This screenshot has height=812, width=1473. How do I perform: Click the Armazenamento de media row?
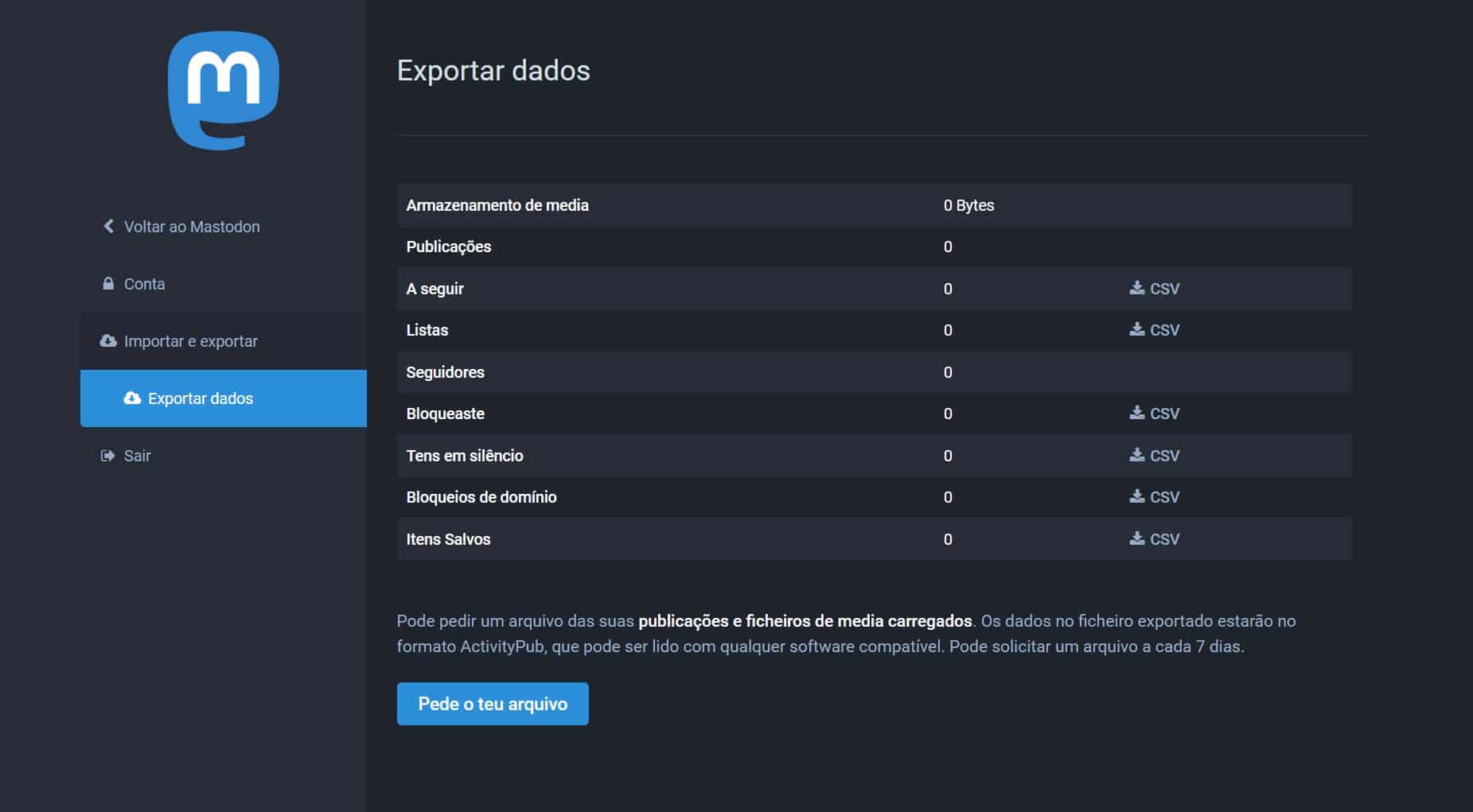[x=497, y=205]
